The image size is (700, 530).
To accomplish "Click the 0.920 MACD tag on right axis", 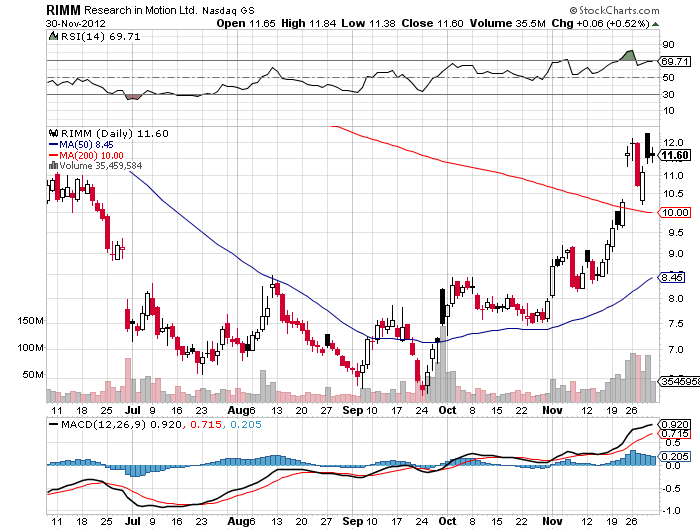I will (x=675, y=424).
